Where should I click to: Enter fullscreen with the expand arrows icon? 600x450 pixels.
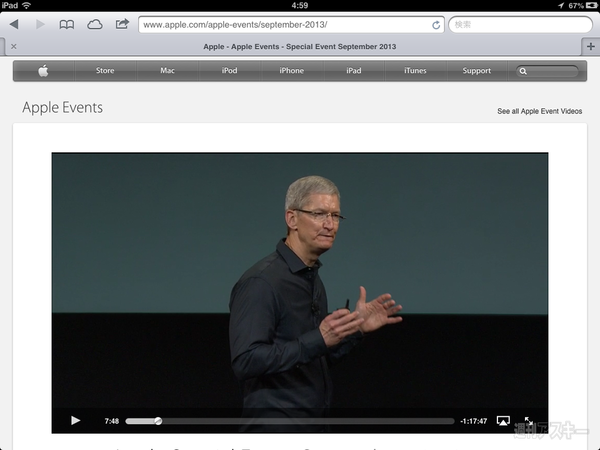click(x=529, y=421)
